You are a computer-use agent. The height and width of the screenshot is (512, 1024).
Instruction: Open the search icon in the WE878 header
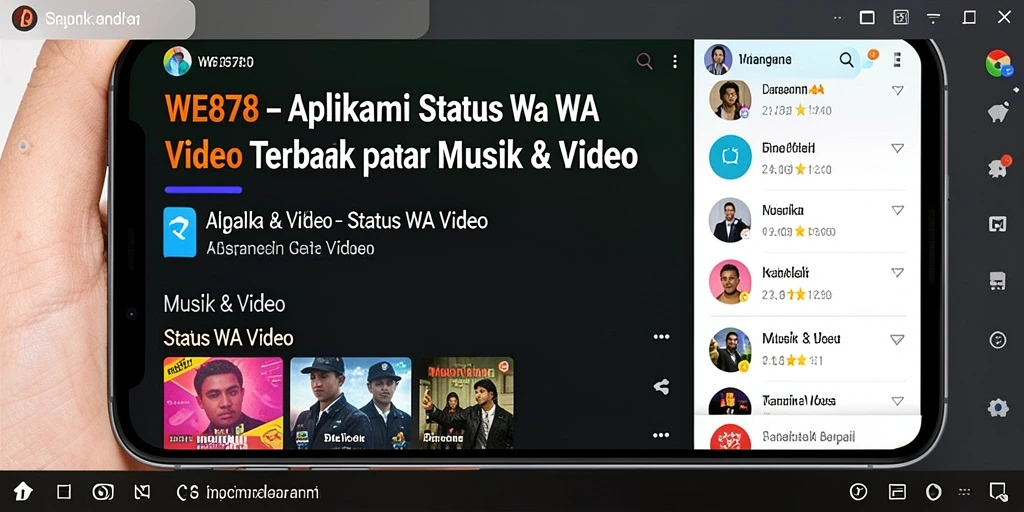tap(644, 61)
